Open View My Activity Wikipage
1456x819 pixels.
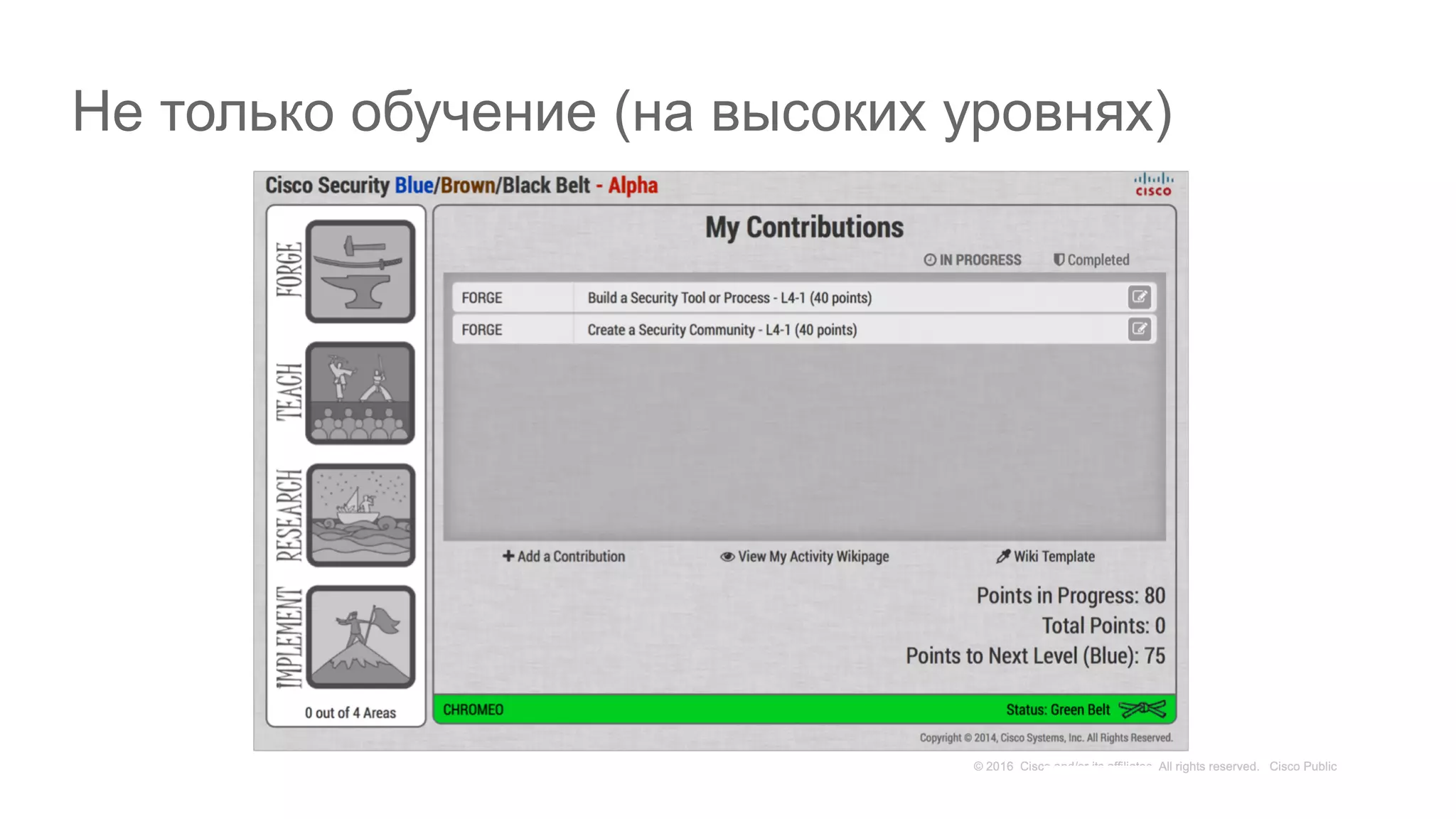805,557
